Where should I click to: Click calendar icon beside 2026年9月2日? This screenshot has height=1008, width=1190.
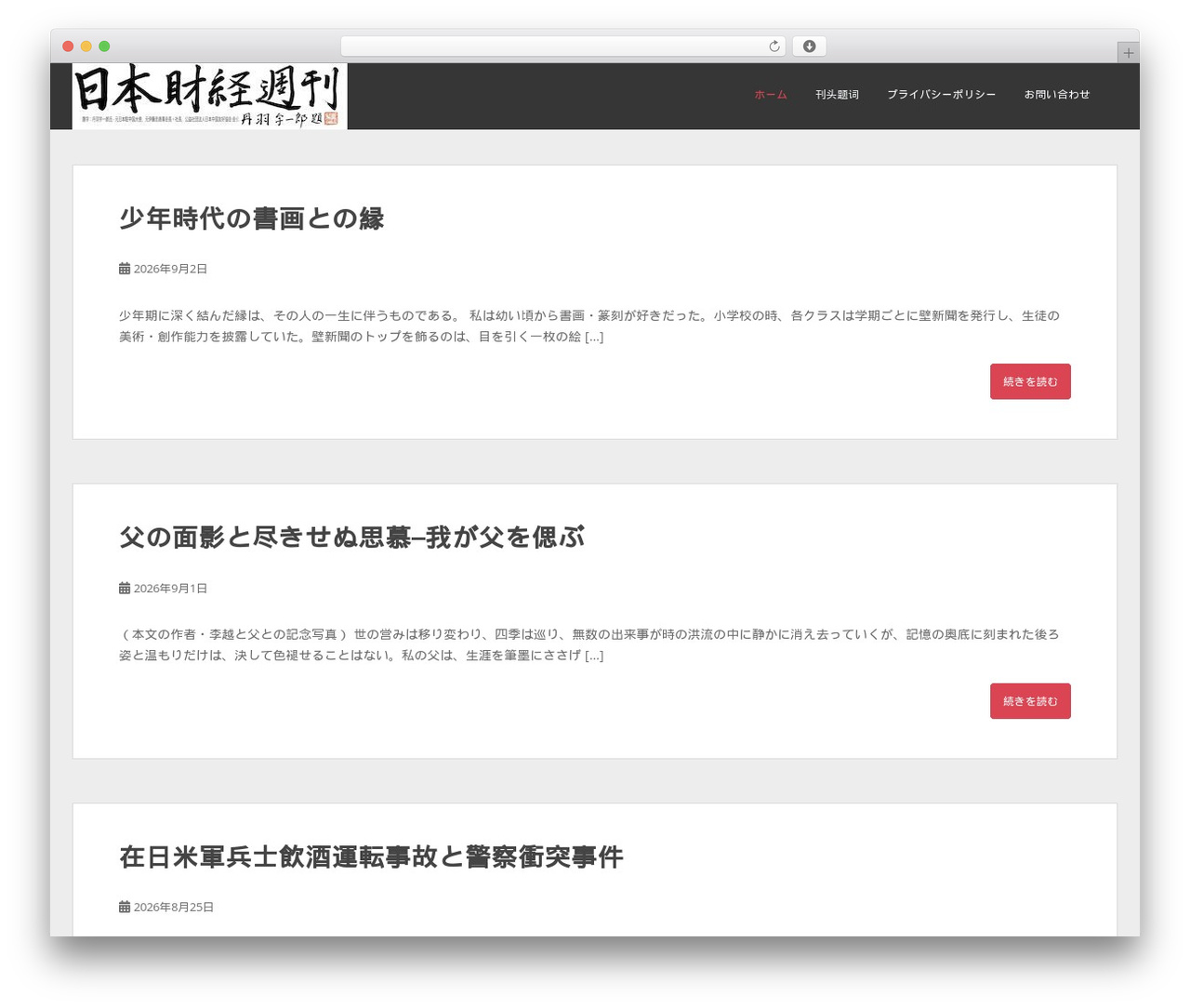125,269
